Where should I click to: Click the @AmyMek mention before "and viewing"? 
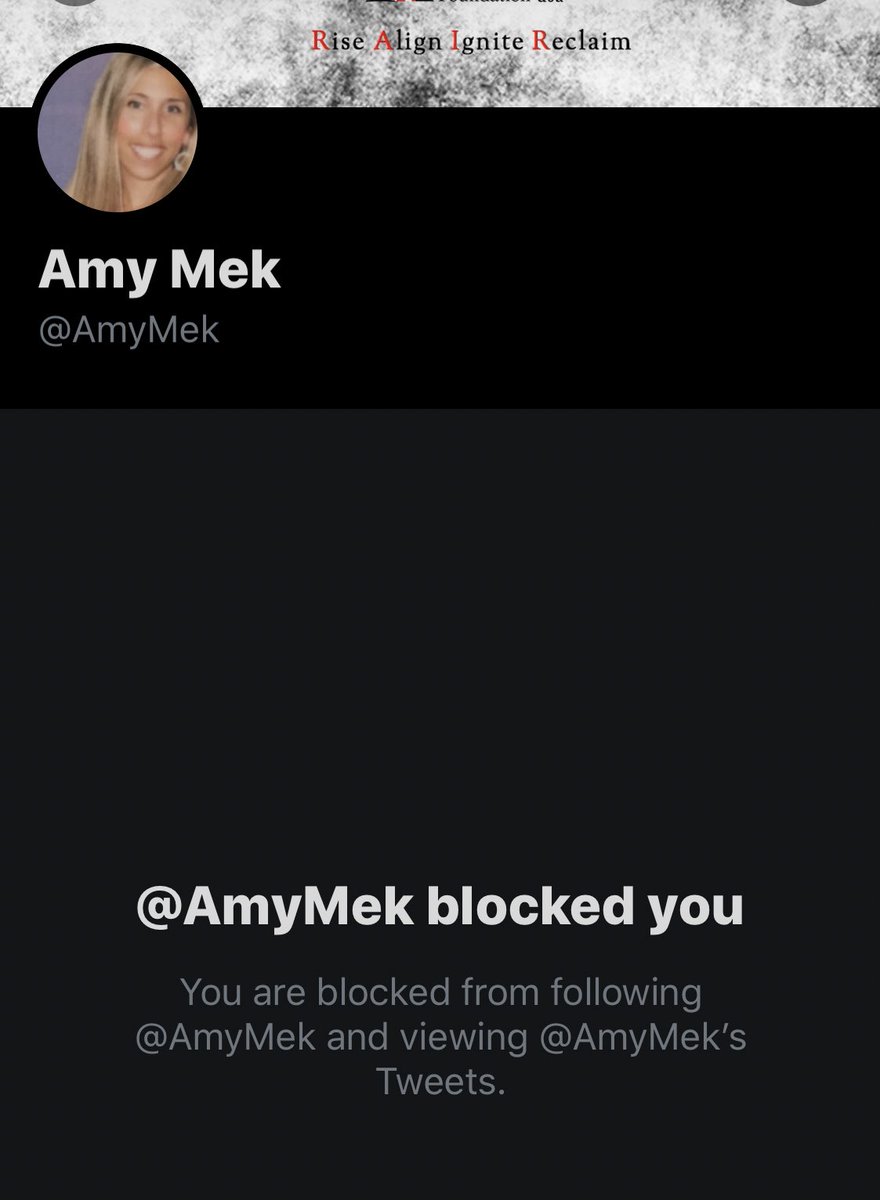226,1038
